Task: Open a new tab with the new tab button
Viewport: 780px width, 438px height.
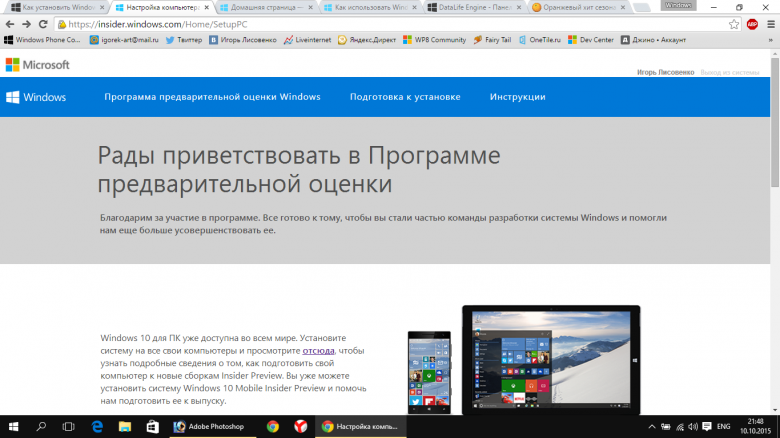Action: pos(642,7)
